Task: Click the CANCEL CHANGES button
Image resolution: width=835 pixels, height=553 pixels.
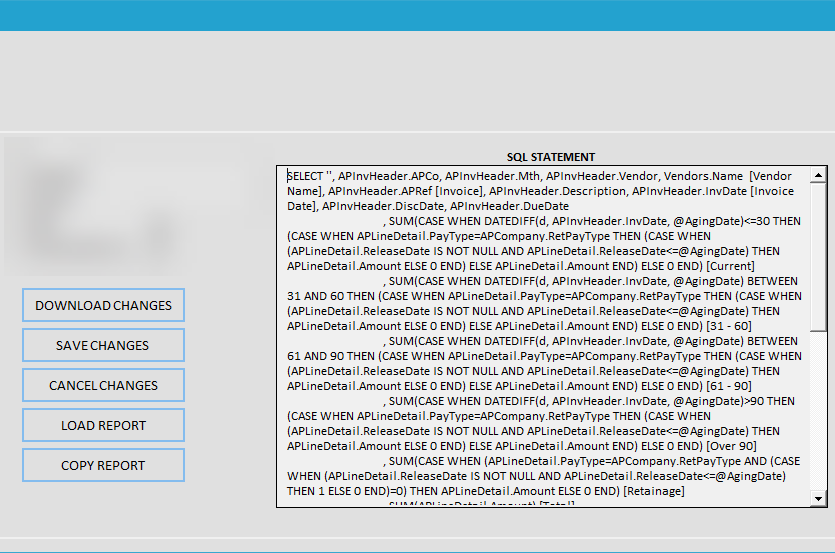Action: point(103,385)
